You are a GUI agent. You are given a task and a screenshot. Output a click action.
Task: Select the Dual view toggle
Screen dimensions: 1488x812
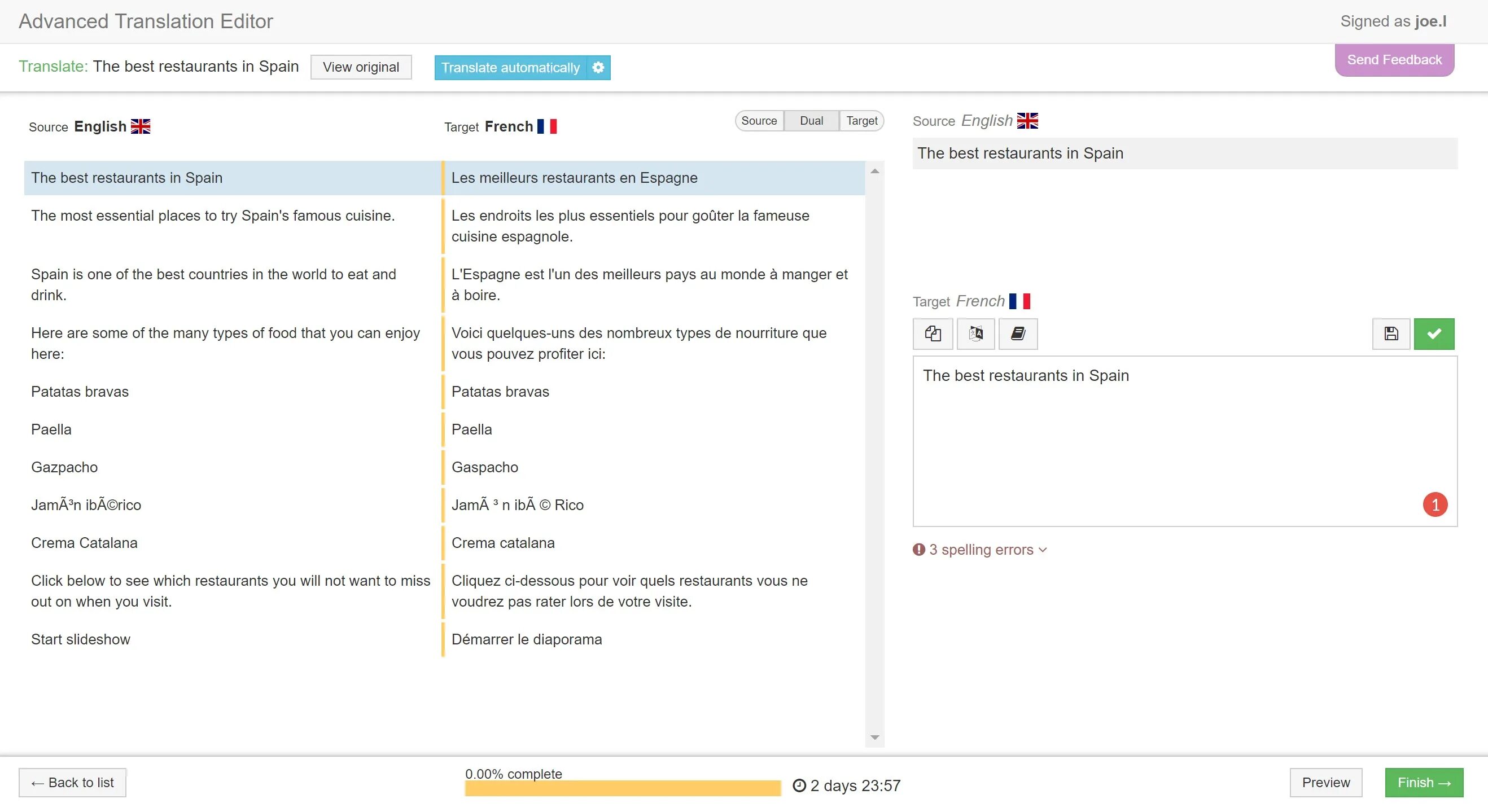pos(811,119)
